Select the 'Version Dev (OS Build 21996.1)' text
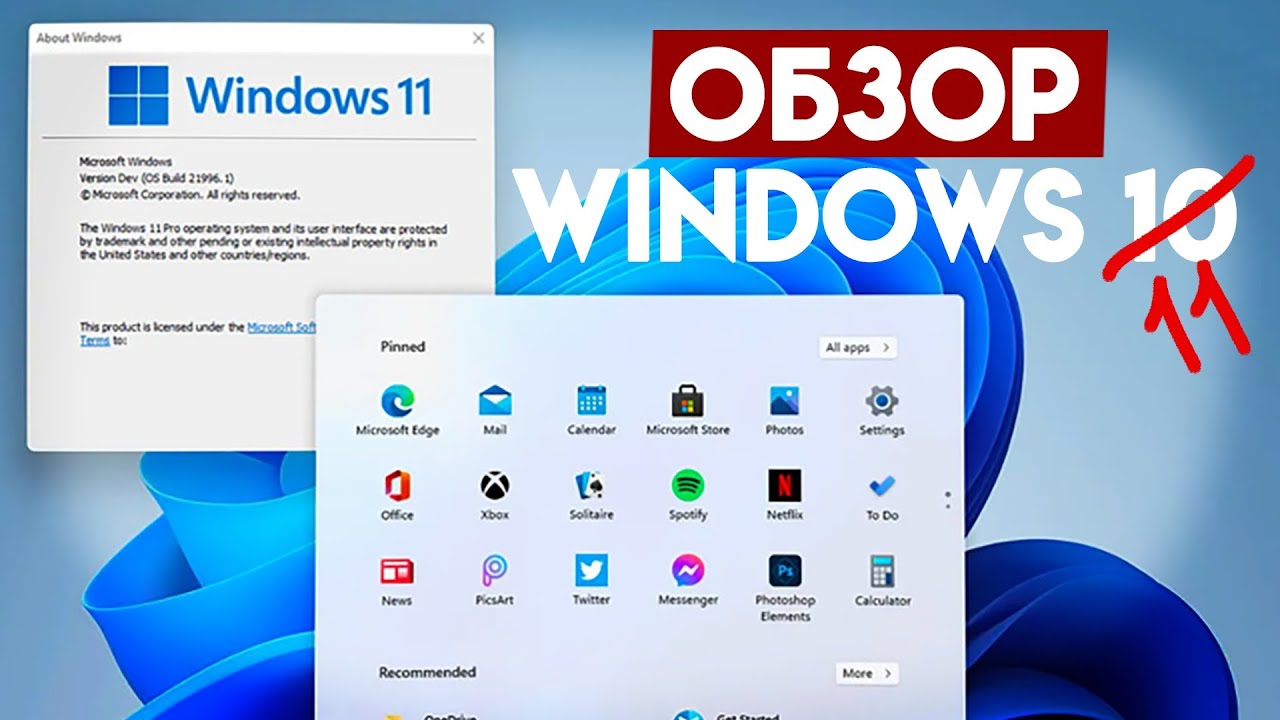Viewport: 1280px width, 720px height. click(158, 177)
